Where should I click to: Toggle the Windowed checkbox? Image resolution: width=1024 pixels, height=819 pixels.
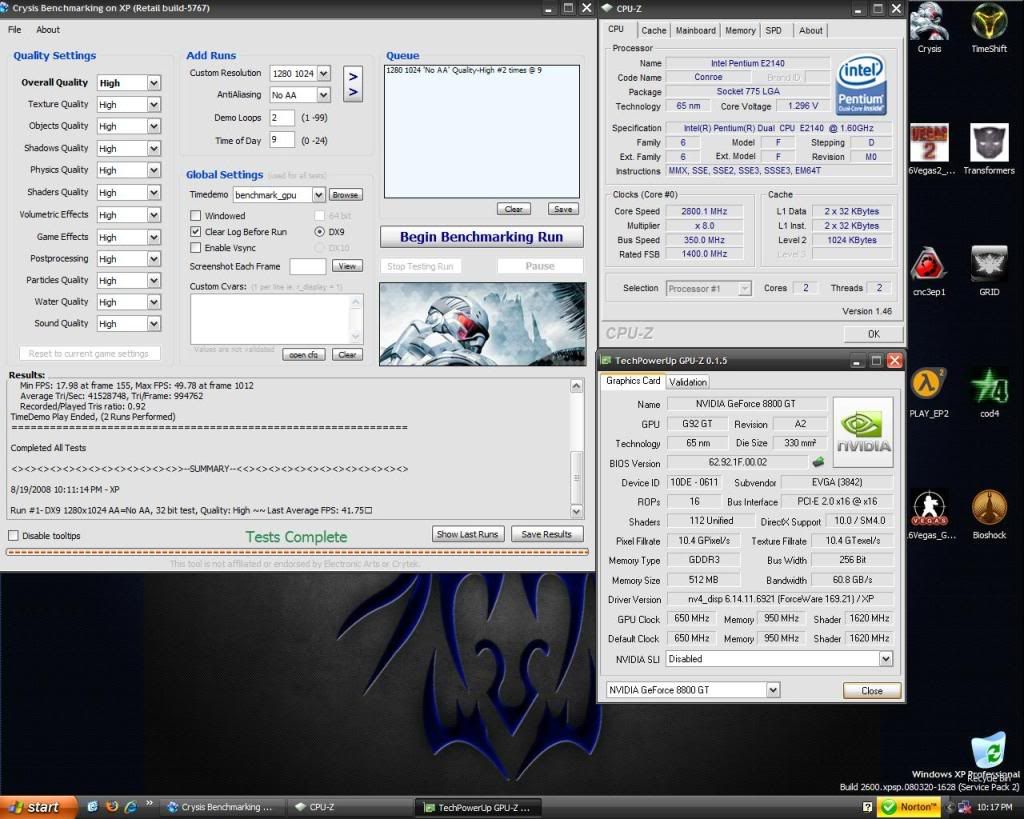click(195, 216)
